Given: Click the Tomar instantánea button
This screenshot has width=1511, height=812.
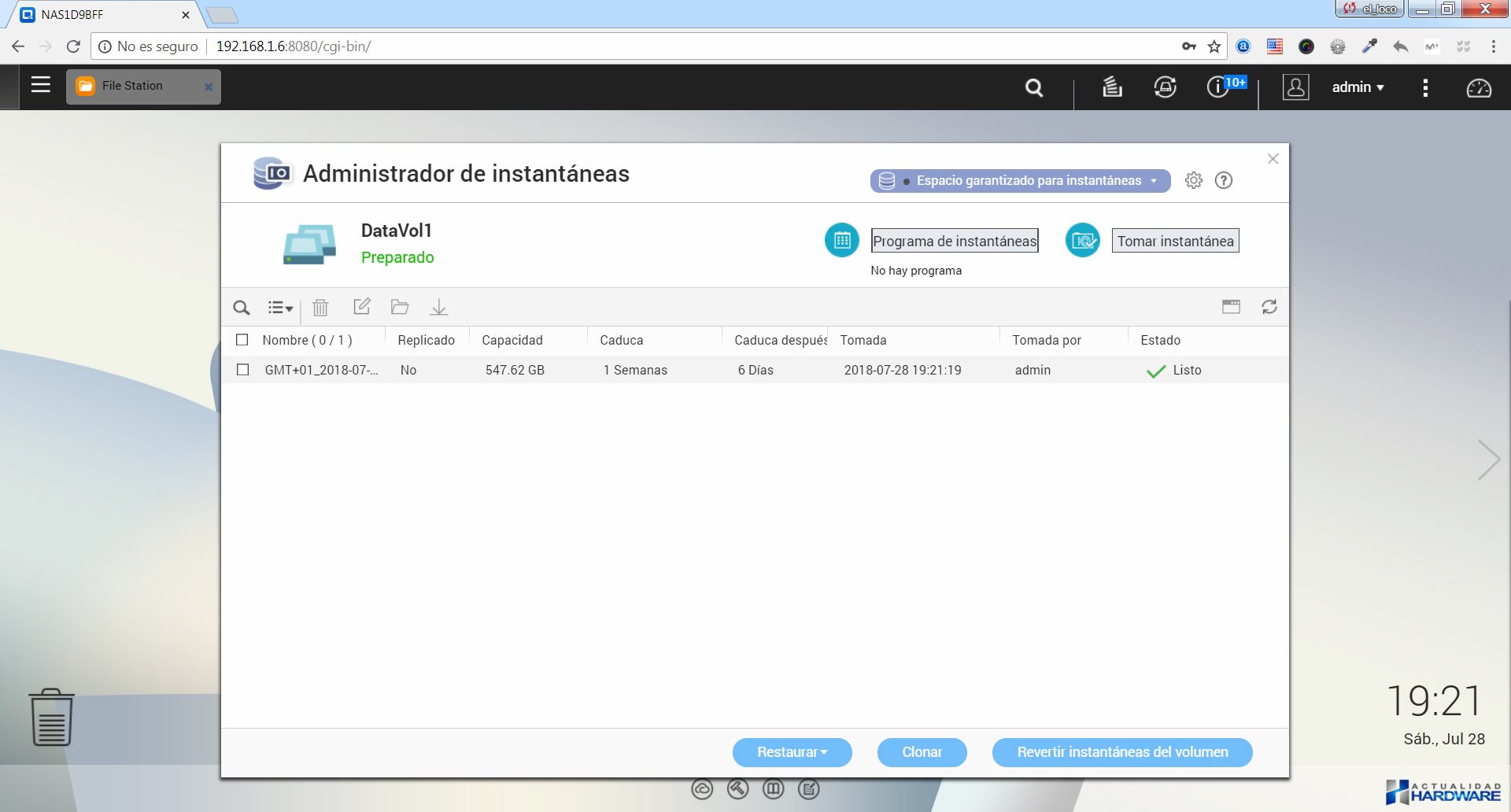Looking at the screenshot, I should click(x=1175, y=241).
